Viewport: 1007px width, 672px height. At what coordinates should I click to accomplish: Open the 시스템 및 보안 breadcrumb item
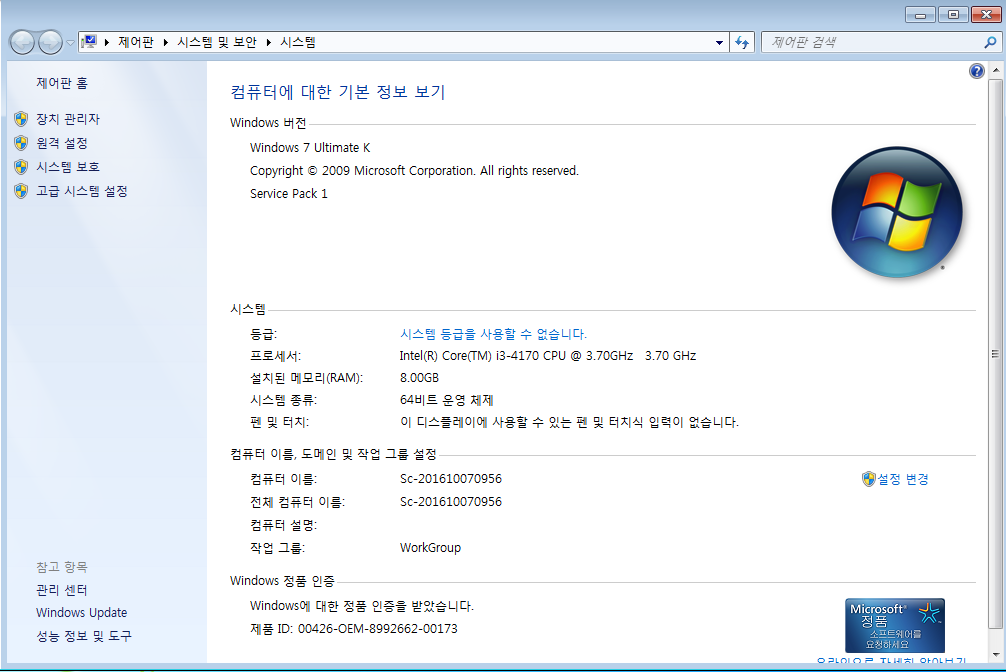click(x=216, y=42)
